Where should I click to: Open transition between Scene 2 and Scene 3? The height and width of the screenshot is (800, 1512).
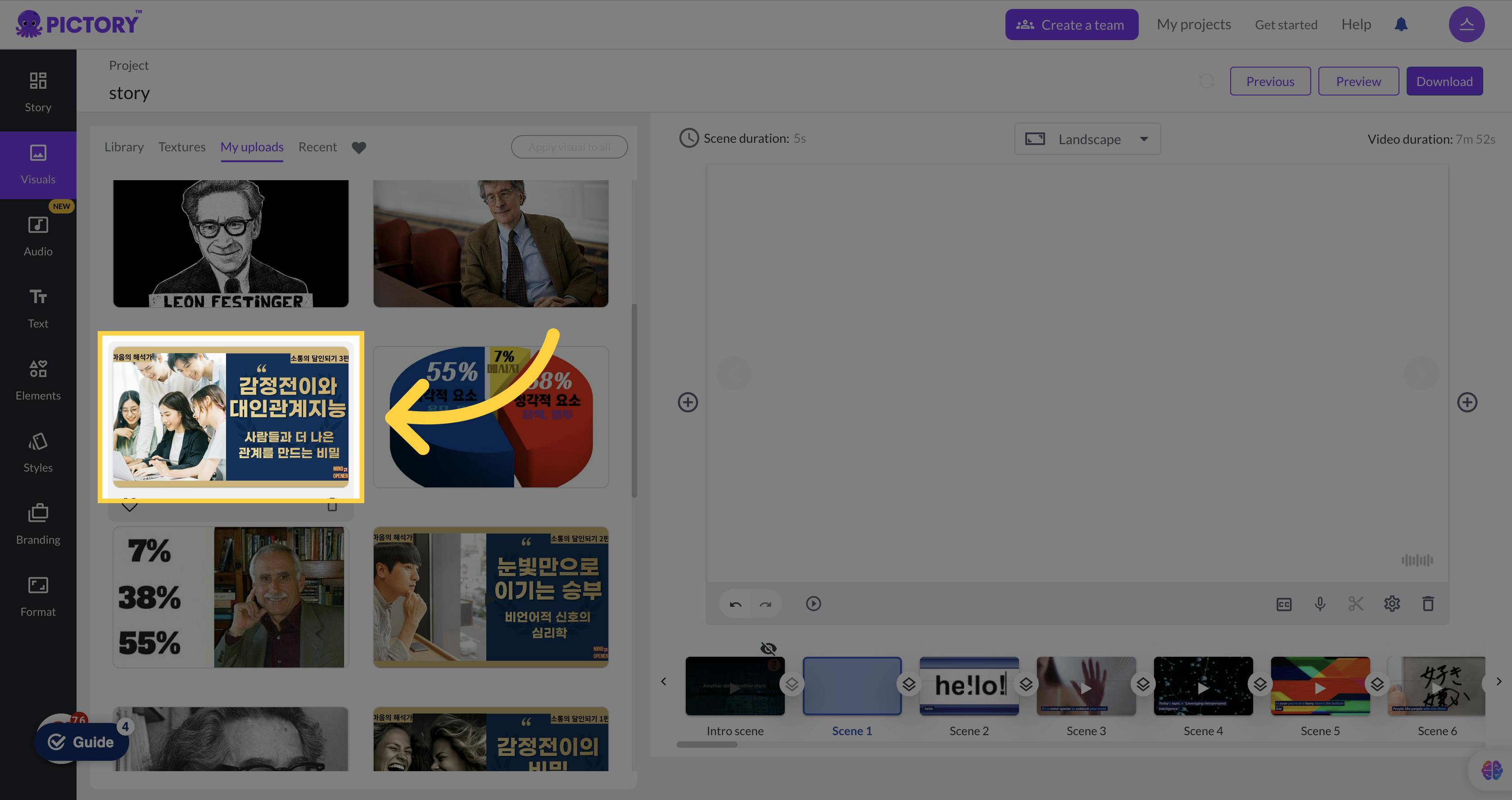[1026, 684]
